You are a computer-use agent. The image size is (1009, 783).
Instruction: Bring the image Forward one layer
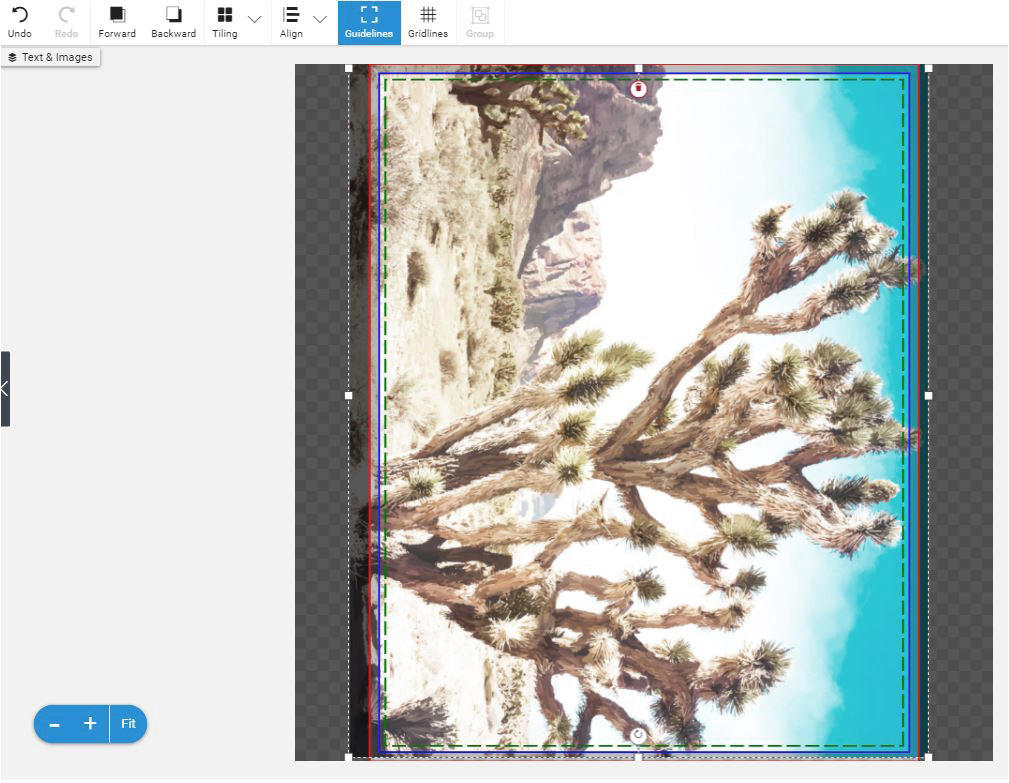[x=117, y=15]
